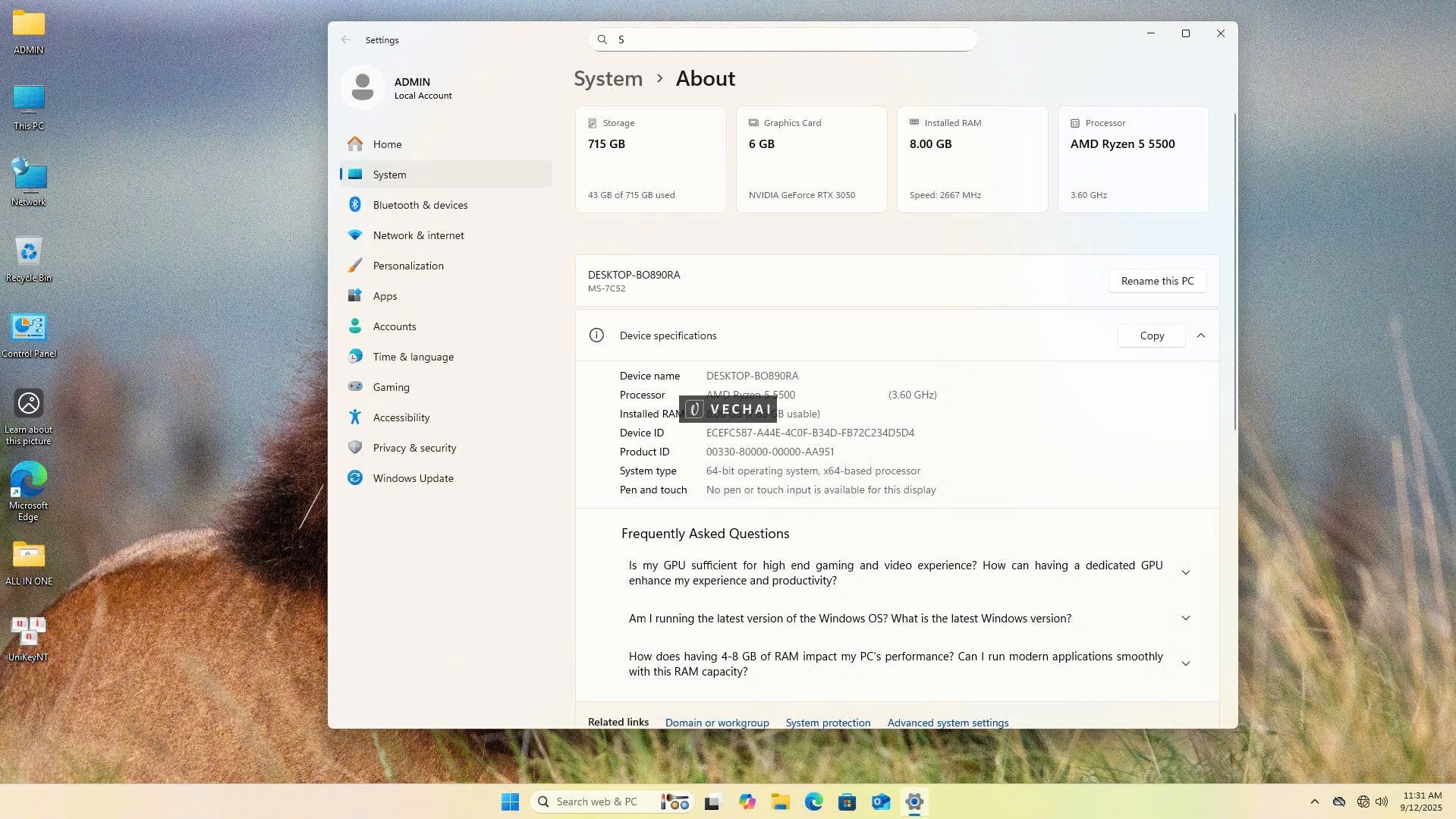Screen dimensions: 1456x819
Task: Open the Advanced system settings link
Action: click(948, 723)
